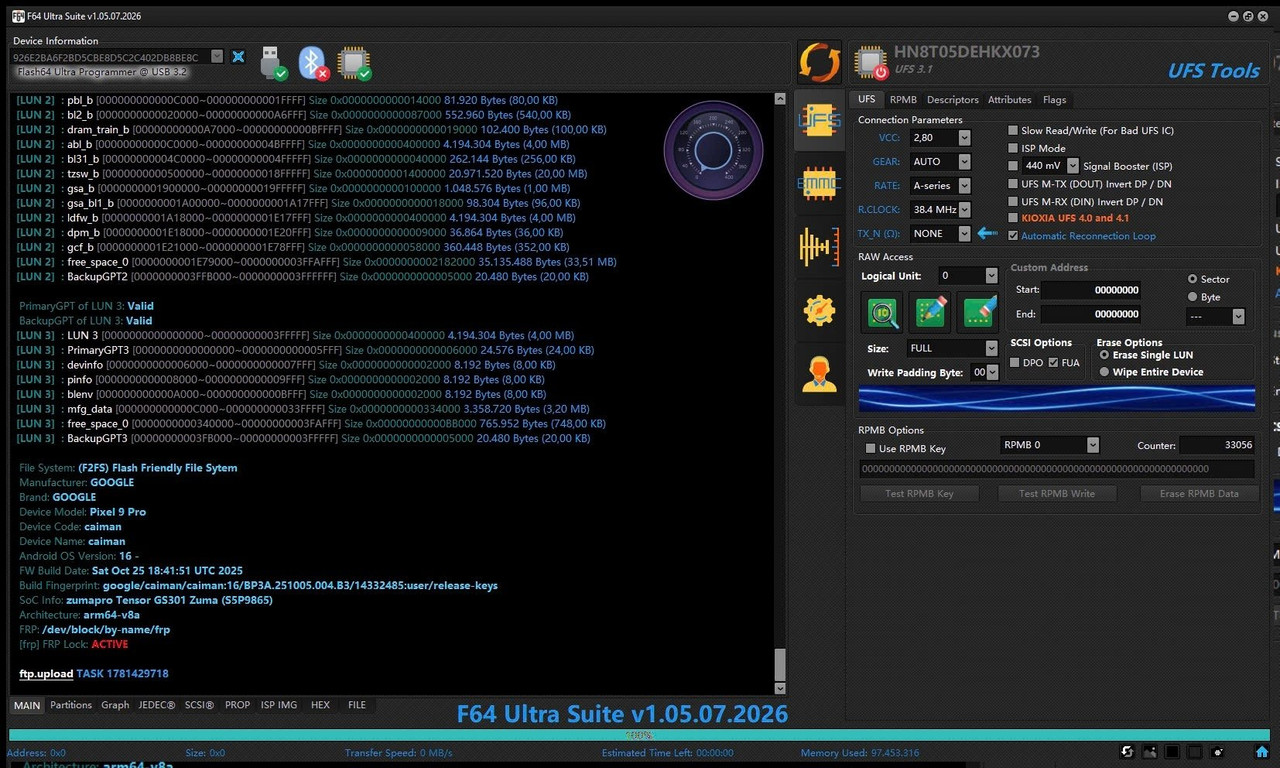Open the 440 mV signal booster dropdown

pyautogui.click(x=1073, y=166)
